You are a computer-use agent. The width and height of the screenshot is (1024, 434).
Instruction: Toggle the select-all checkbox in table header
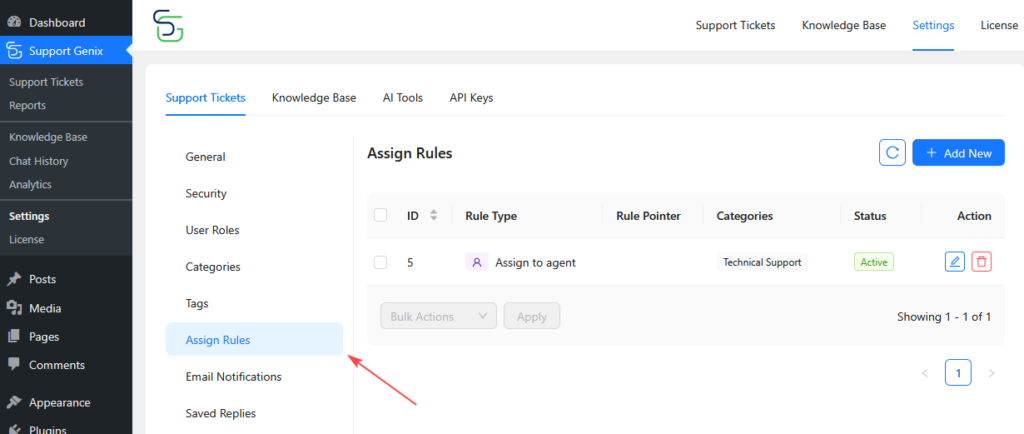(380, 215)
